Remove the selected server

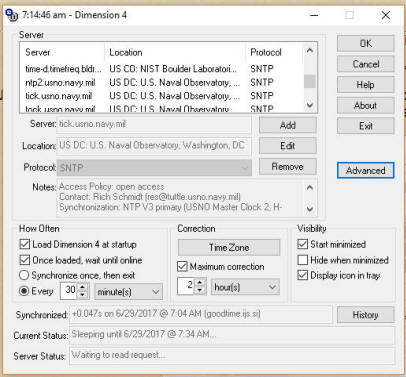(x=288, y=166)
